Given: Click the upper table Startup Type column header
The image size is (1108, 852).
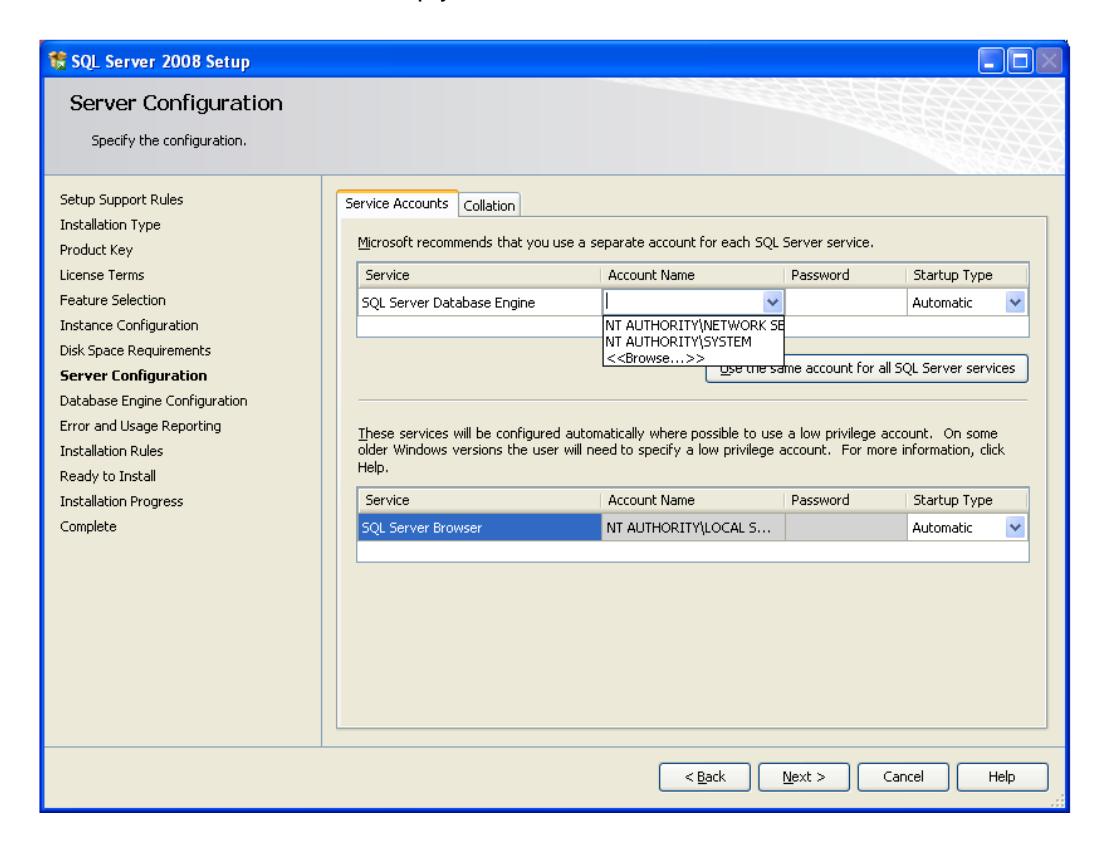Looking at the screenshot, I should (967, 275).
